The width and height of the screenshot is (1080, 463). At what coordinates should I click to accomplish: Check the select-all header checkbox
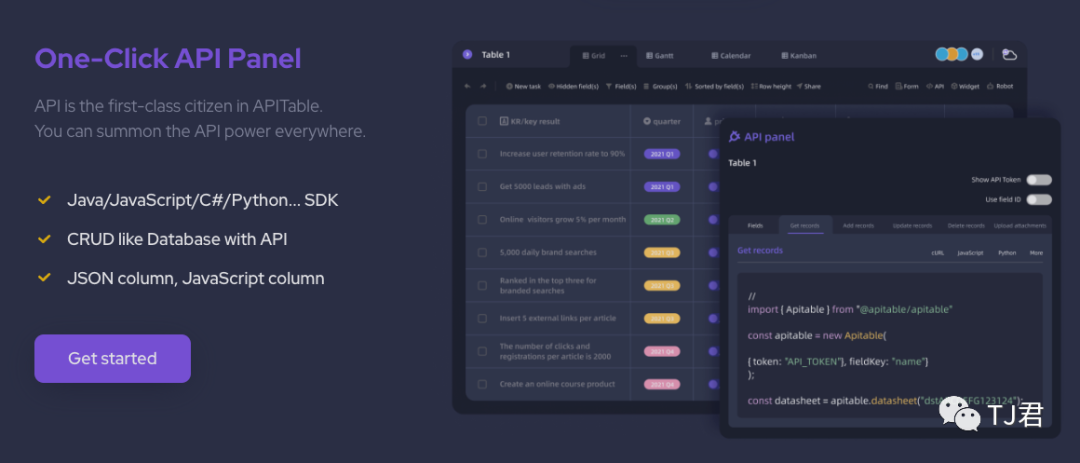(x=482, y=121)
